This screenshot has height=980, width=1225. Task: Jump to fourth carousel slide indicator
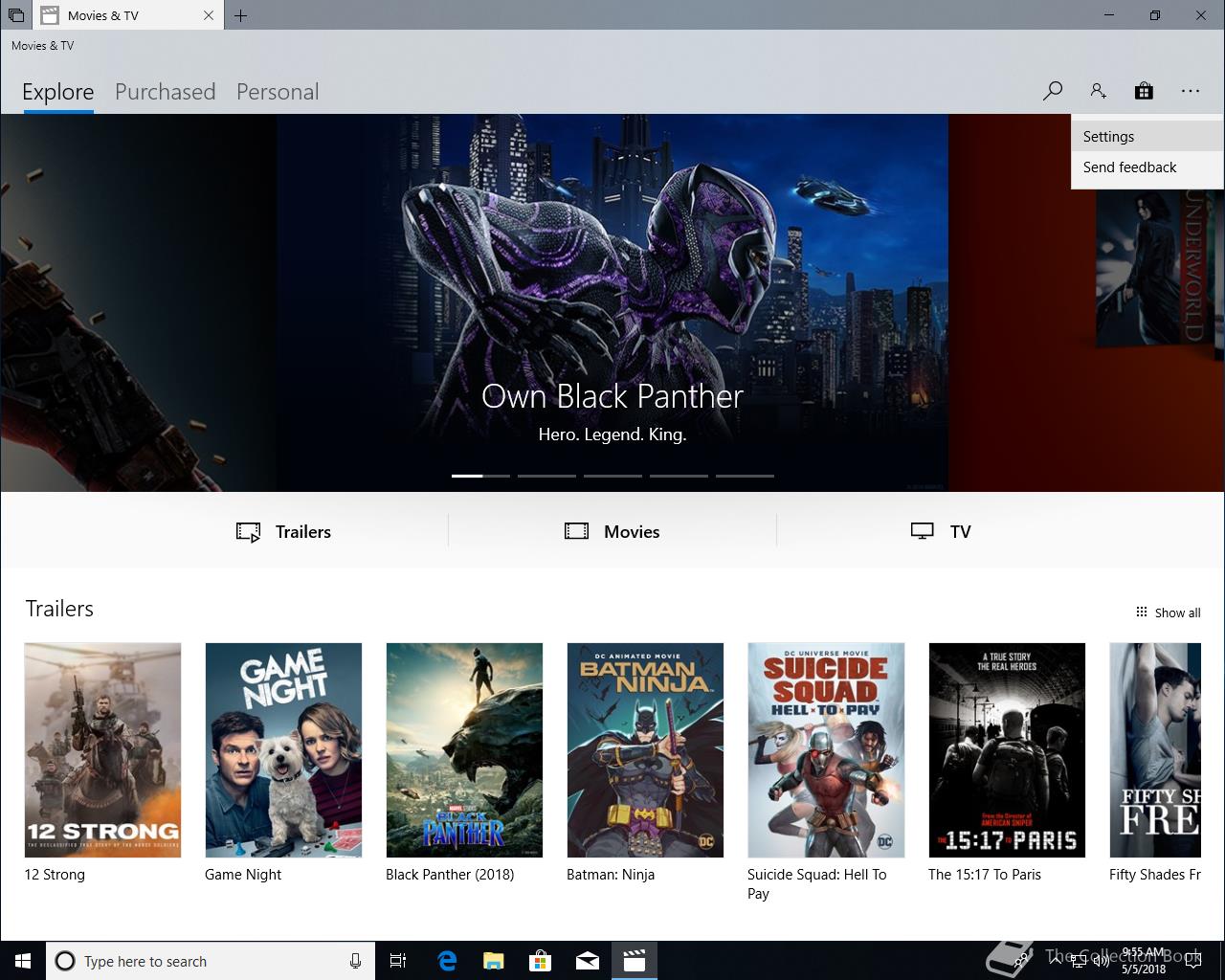(679, 476)
